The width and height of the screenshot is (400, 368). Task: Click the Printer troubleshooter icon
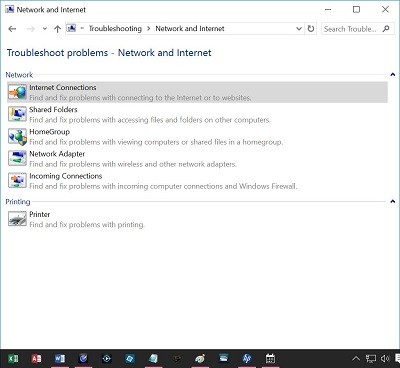click(x=17, y=219)
